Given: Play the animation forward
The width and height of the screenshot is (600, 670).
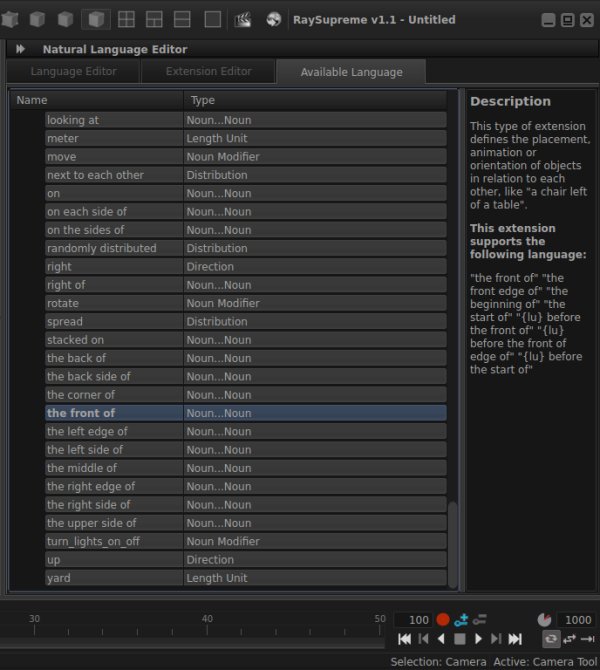Looking at the screenshot, I should tap(478, 639).
